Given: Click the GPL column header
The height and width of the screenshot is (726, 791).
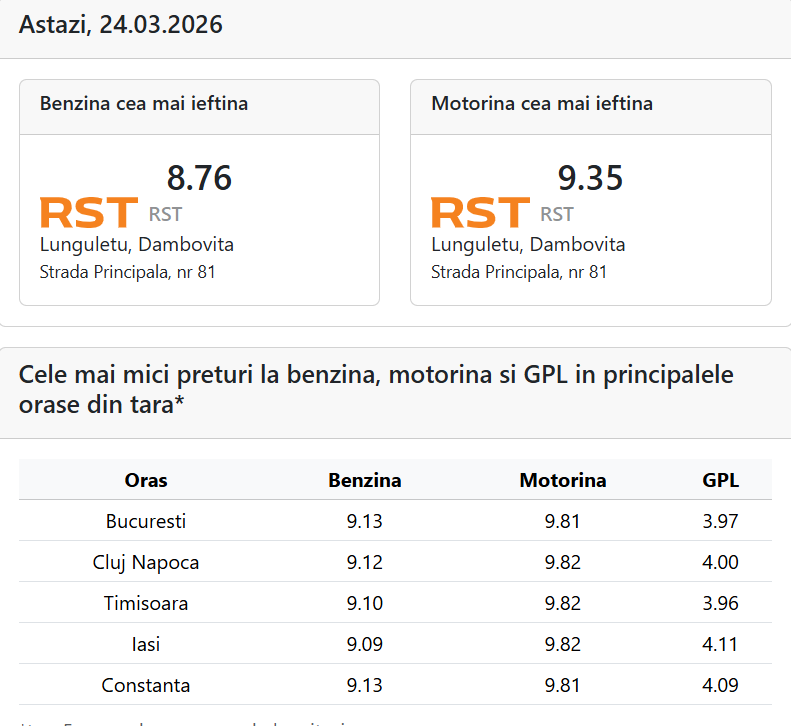Looking at the screenshot, I should [x=721, y=480].
